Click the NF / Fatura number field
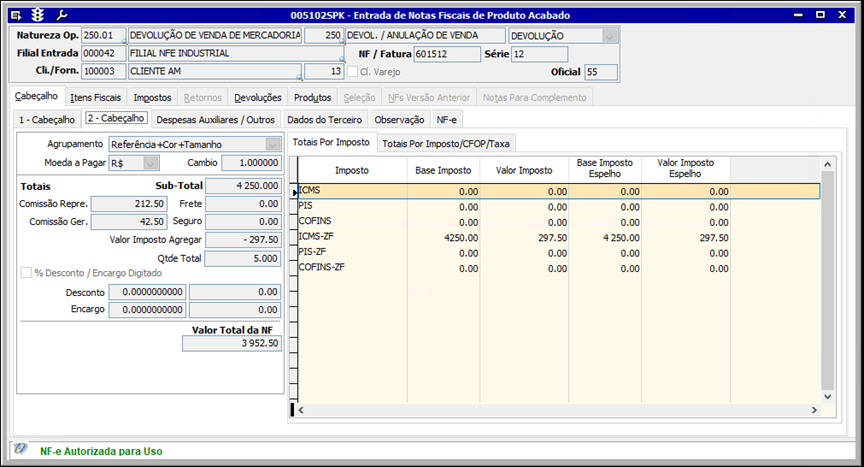This screenshot has width=864, height=467. pyautogui.click(x=444, y=54)
